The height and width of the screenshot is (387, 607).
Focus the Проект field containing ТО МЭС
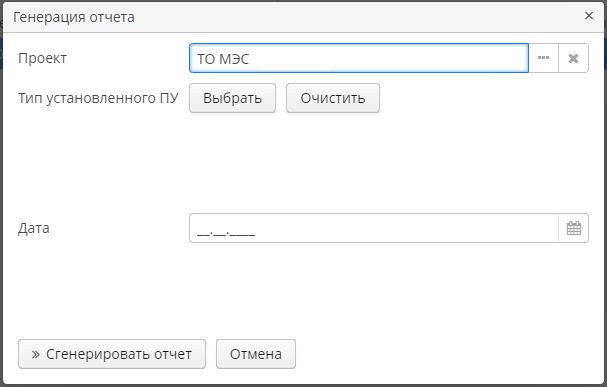click(x=359, y=58)
